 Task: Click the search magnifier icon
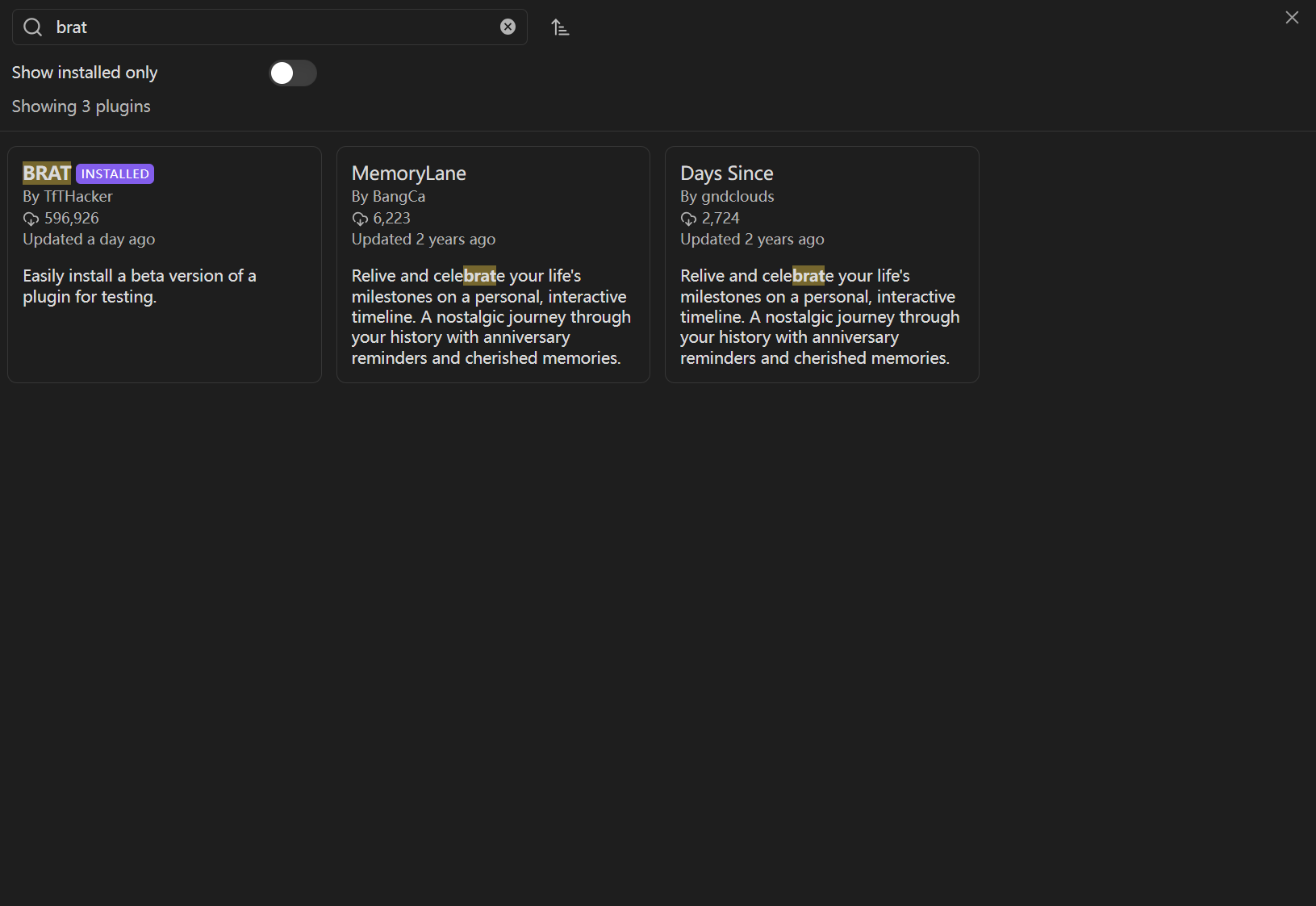(32, 27)
